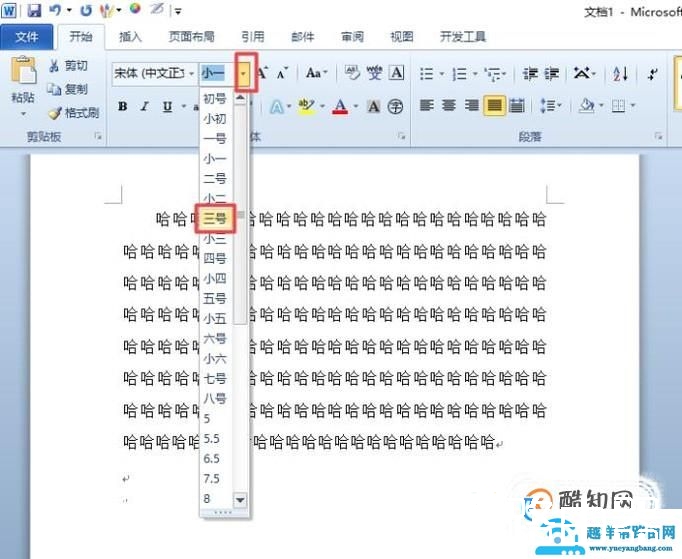Open the 文件 (File) tab
This screenshot has width=682, height=559.
27,37
